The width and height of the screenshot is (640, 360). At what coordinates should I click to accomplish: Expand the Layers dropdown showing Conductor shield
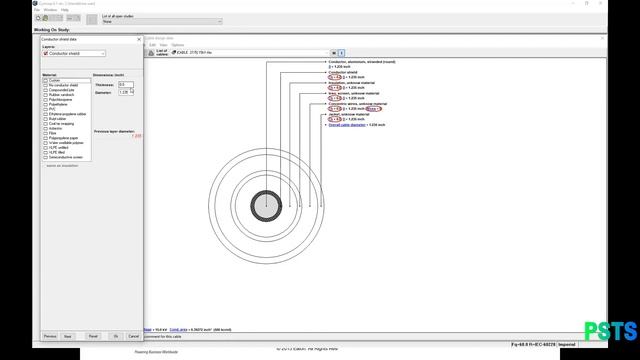click(x=74, y=53)
